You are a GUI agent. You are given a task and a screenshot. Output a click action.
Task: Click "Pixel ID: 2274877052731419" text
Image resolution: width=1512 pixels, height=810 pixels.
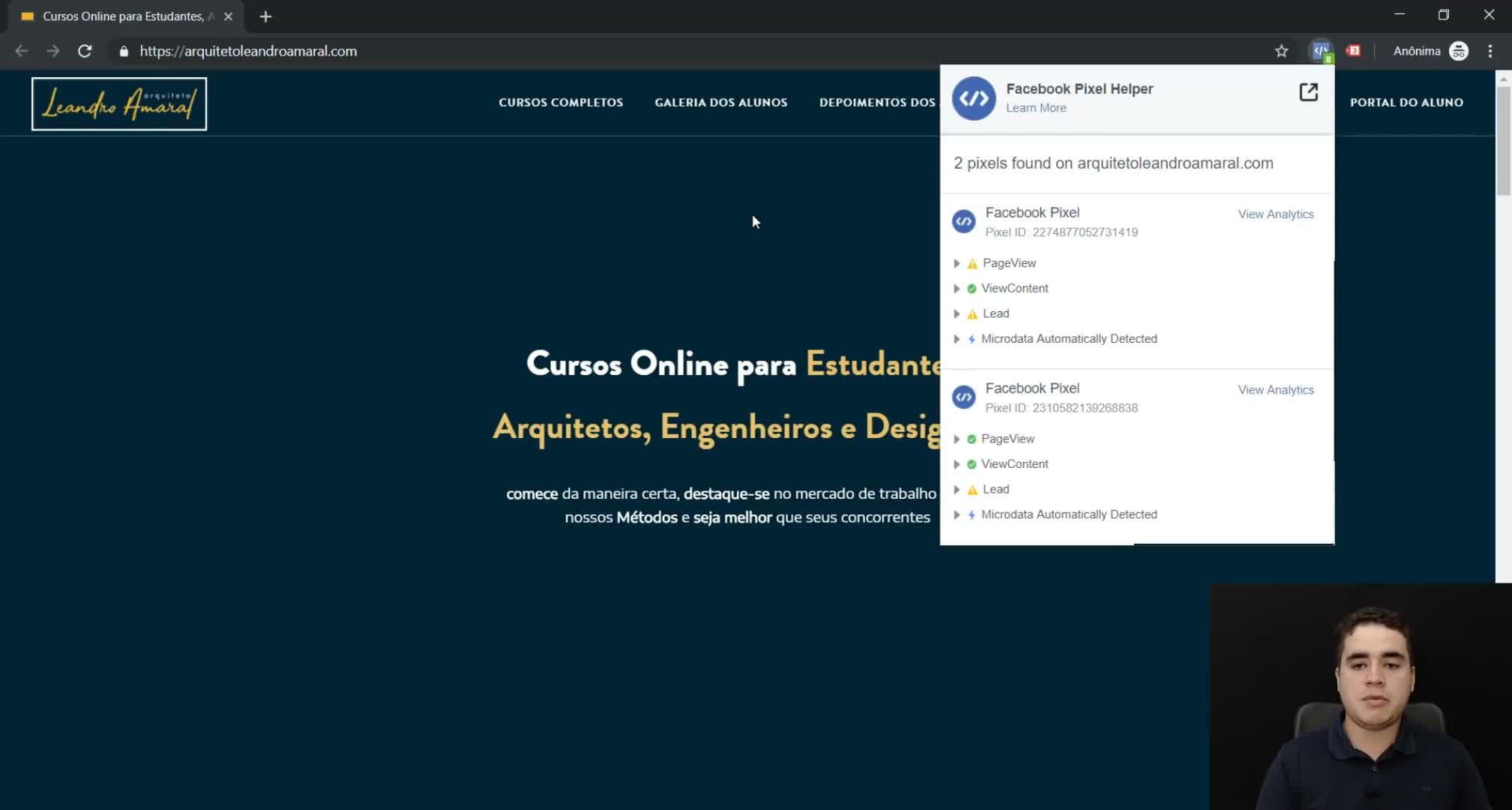[x=1061, y=232]
